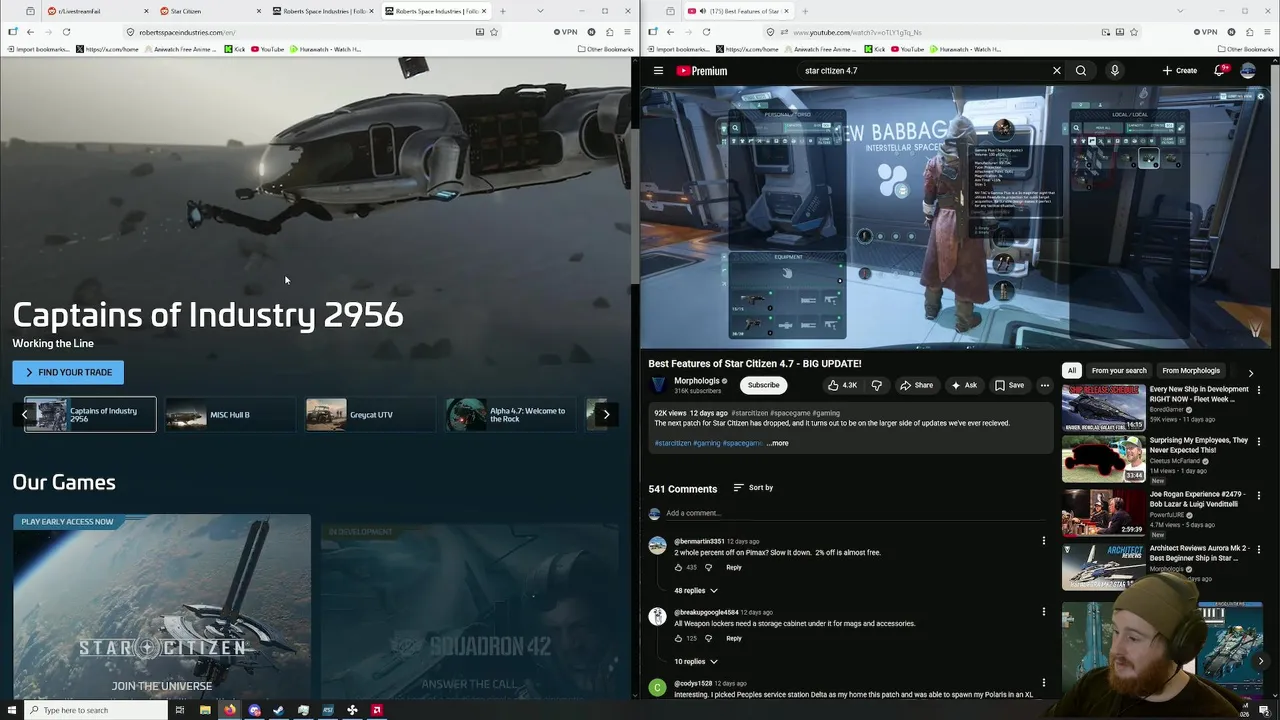Expand 48 replies under first comment
Viewport: 1280px width, 720px height.
pos(696,591)
